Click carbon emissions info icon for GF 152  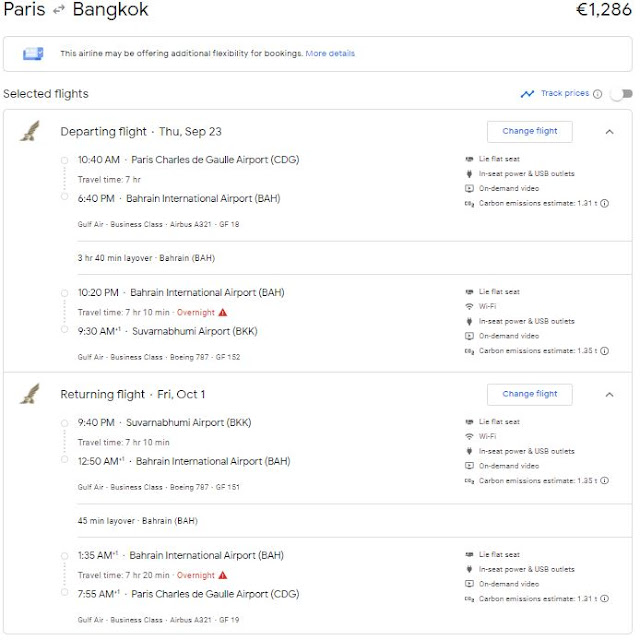pos(604,351)
